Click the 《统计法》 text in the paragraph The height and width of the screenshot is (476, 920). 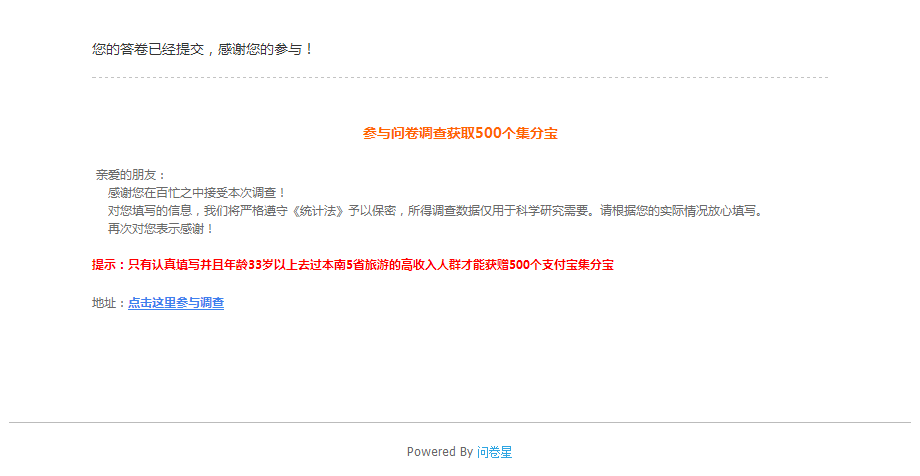[317, 211]
